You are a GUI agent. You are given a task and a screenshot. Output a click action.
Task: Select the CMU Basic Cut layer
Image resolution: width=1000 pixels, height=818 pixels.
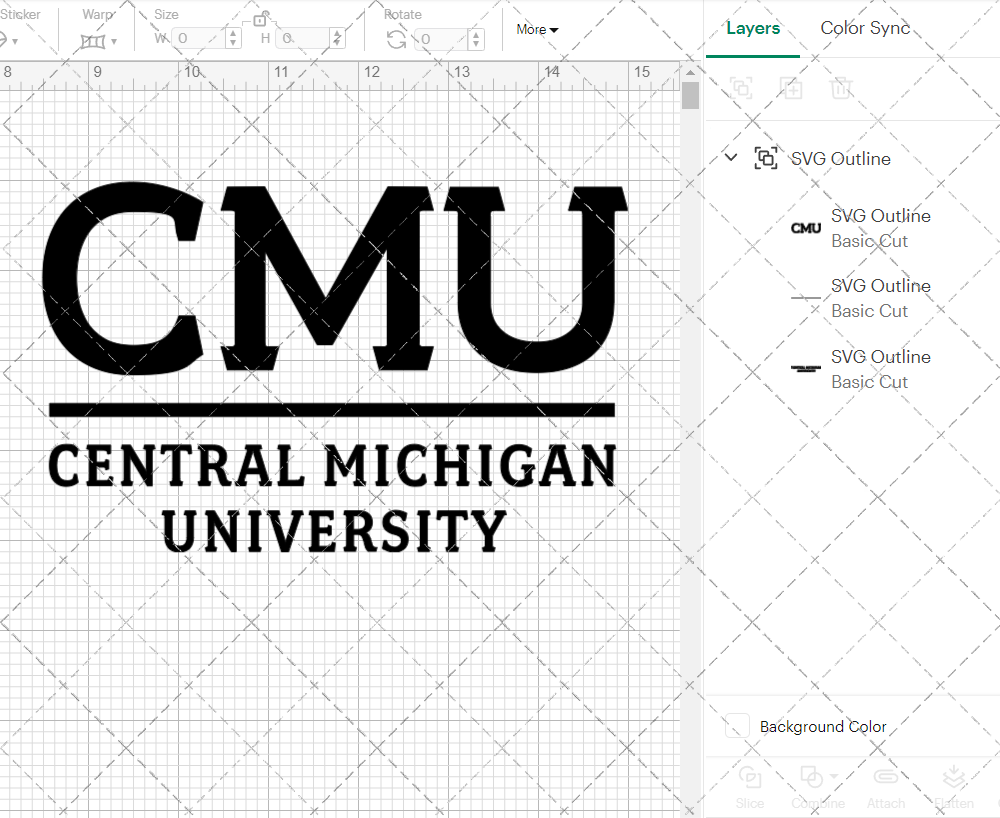[x=880, y=228]
